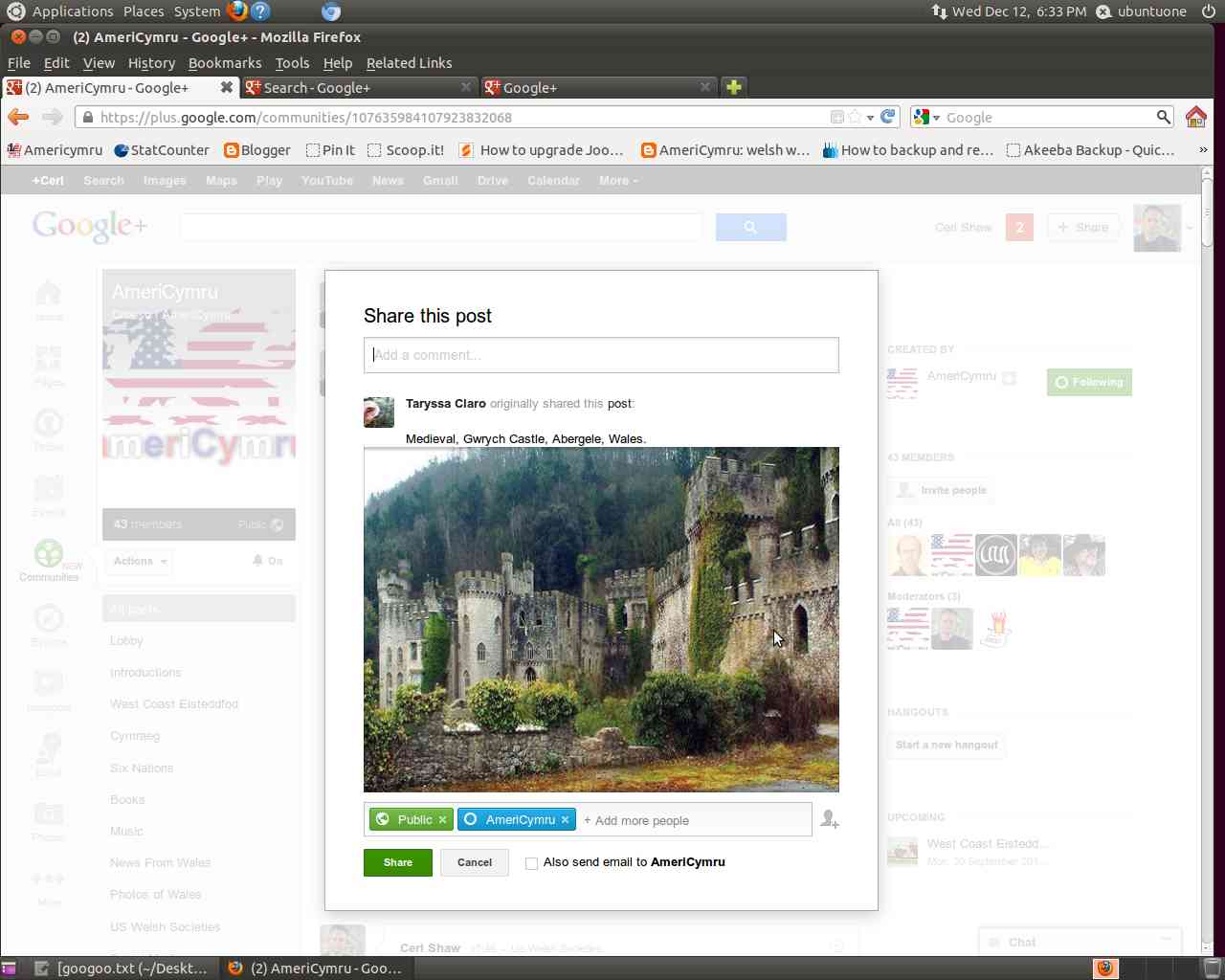Open the Gwrych Castle photo in the dialog

click(x=601, y=619)
